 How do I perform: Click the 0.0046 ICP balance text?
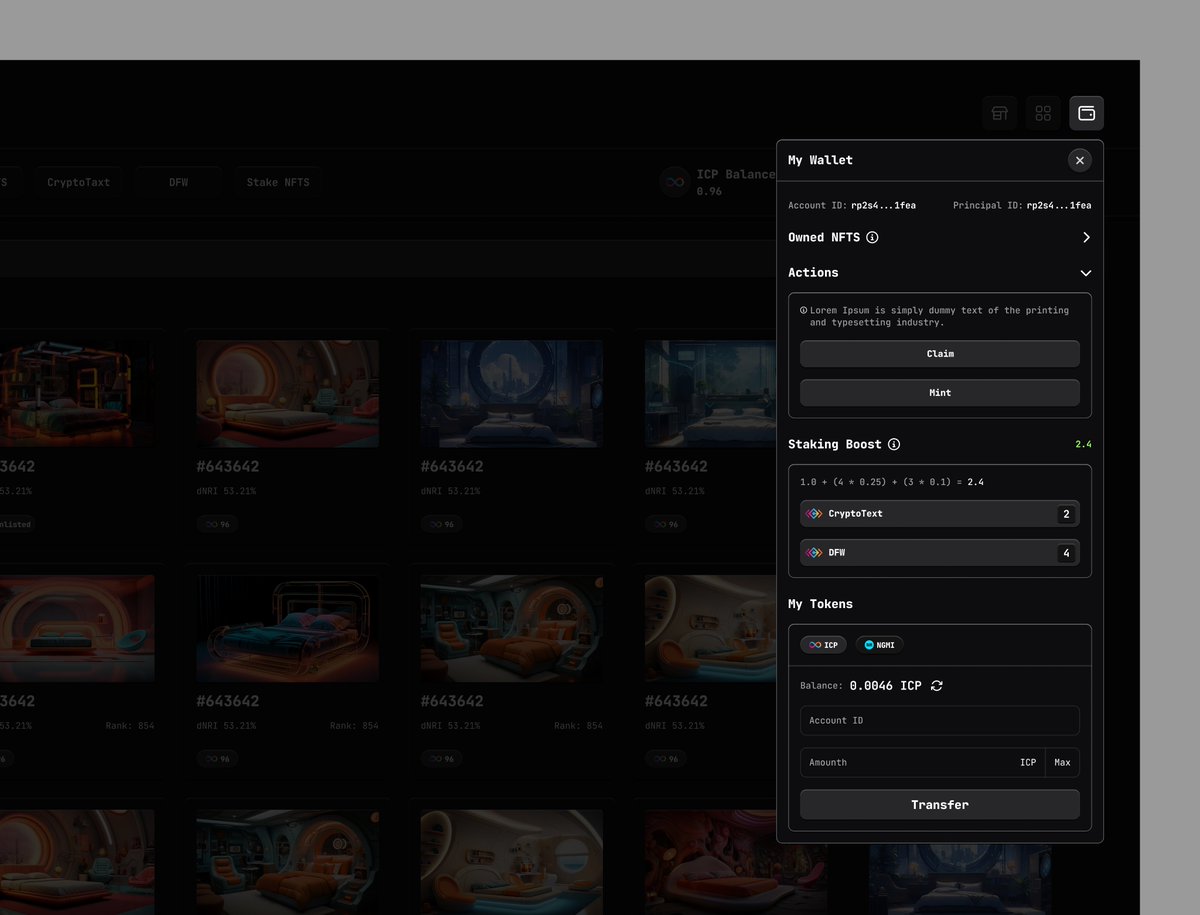coord(885,686)
